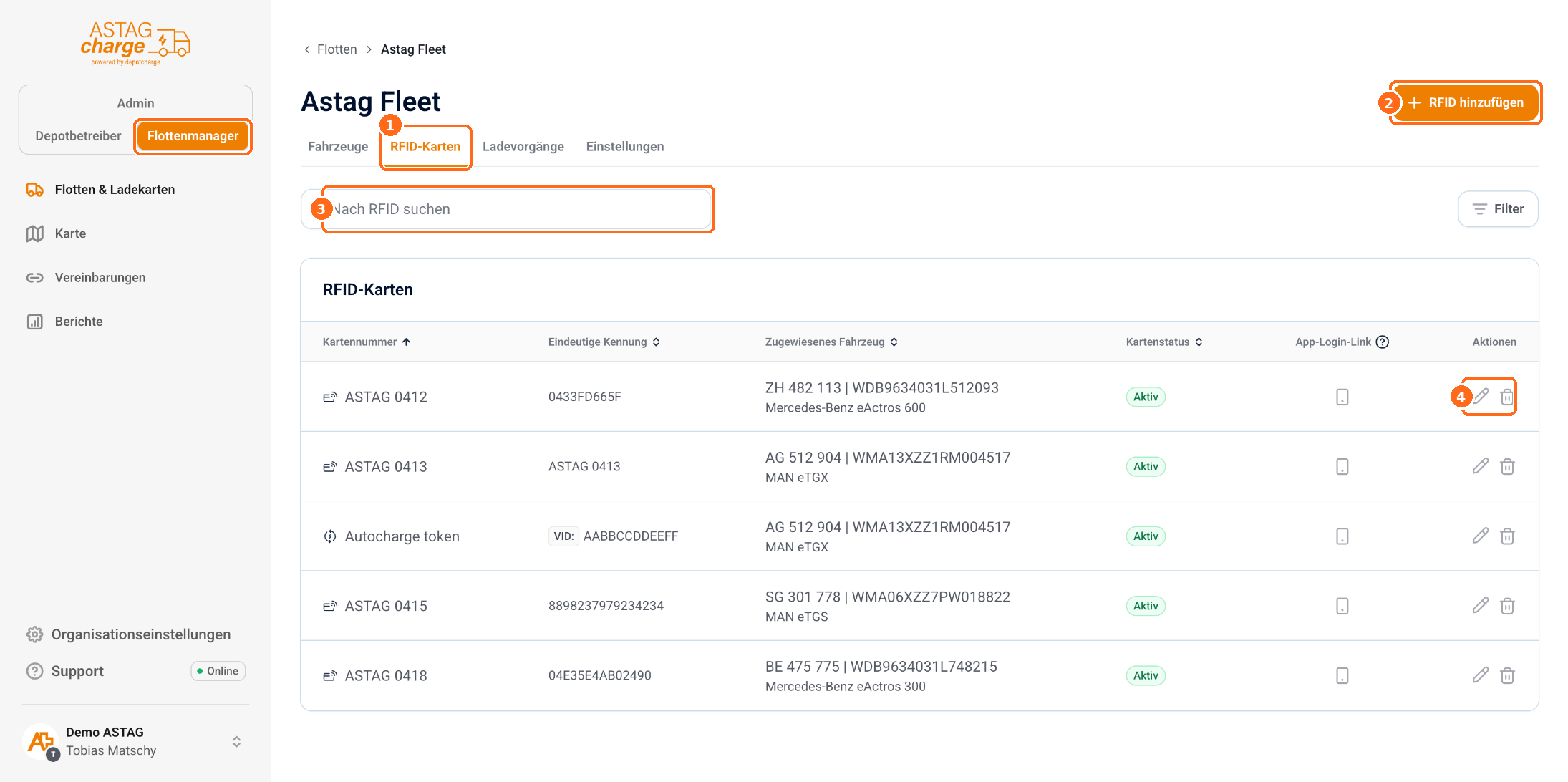Image resolution: width=1568 pixels, height=782 pixels.
Task: Edit the ASTAG 0412 card with pencil icon
Action: pos(1481,397)
